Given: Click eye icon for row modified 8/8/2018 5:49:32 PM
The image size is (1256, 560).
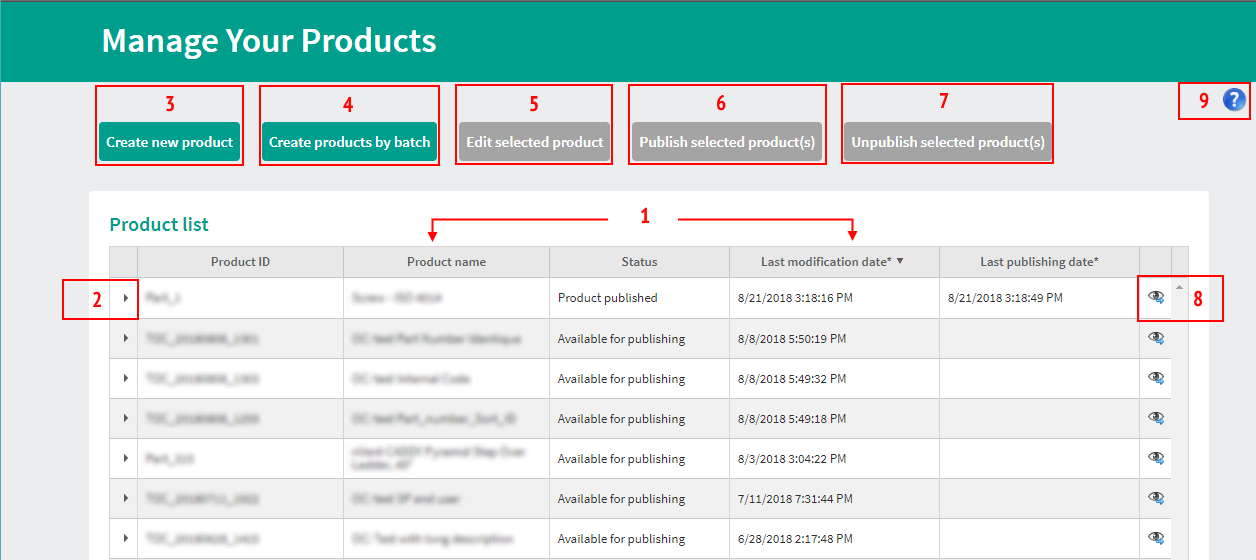Looking at the screenshot, I should (x=1156, y=378).
